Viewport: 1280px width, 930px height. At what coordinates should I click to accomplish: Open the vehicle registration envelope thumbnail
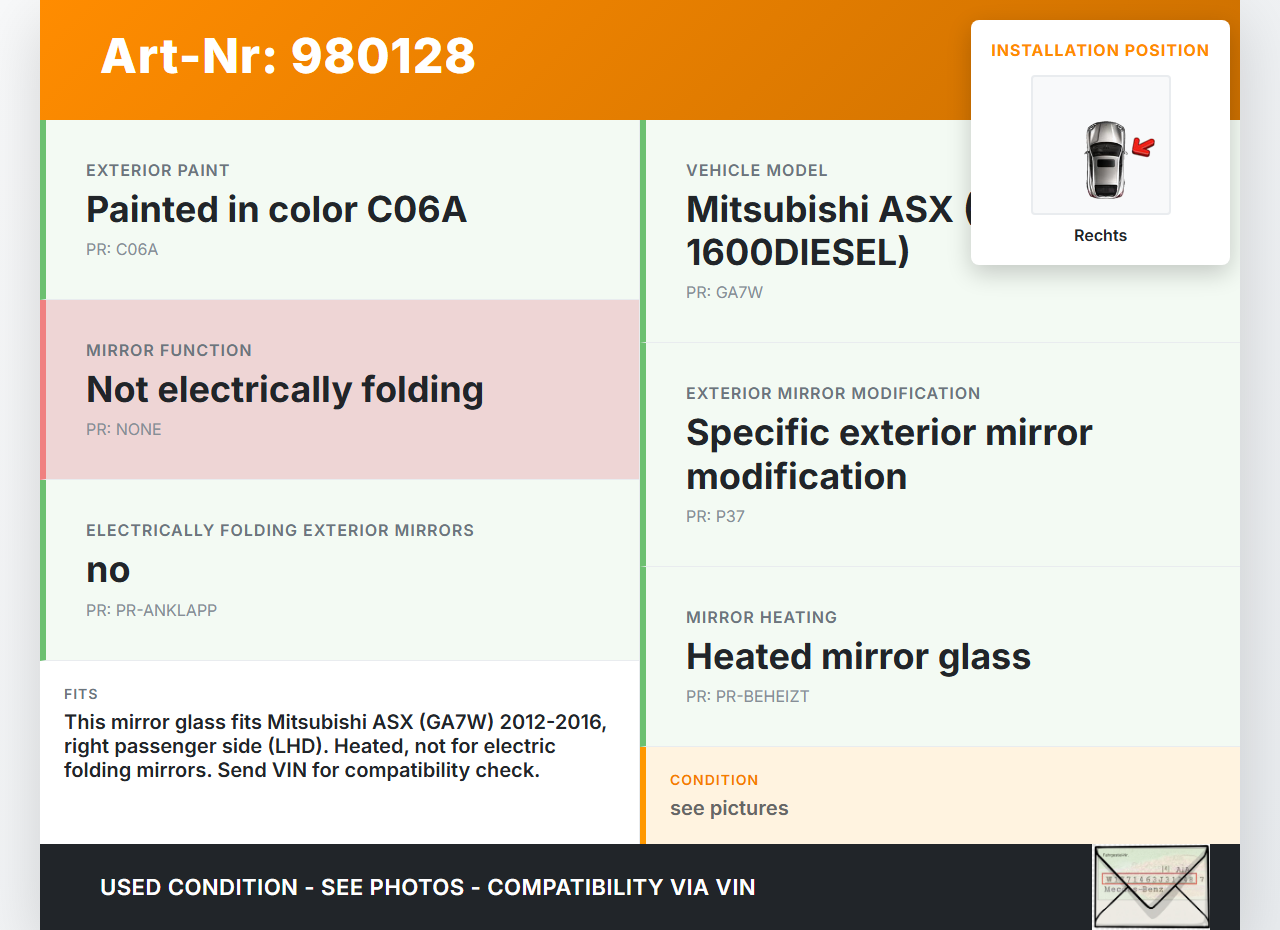1151,886
